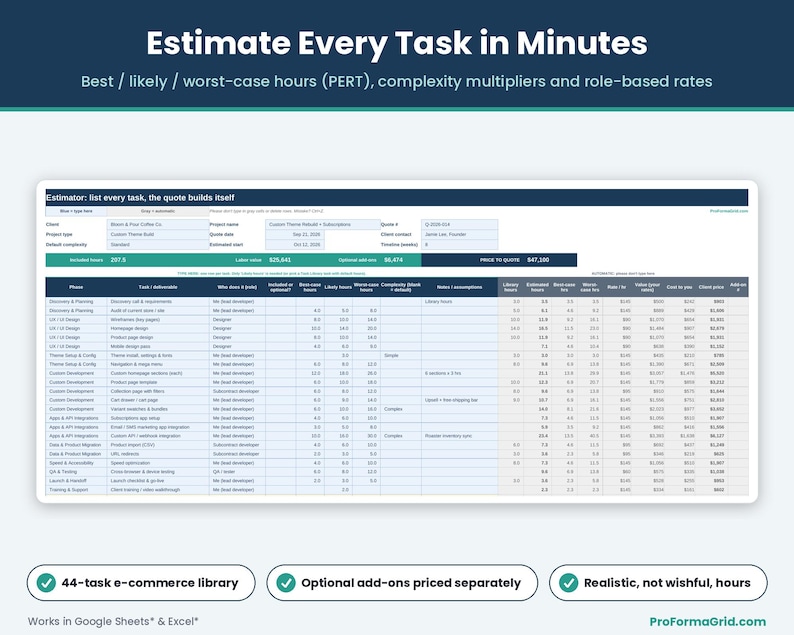794x635 pixels.
Task: Click the Notes / assumptions column header
Action: tap(459, 287)
